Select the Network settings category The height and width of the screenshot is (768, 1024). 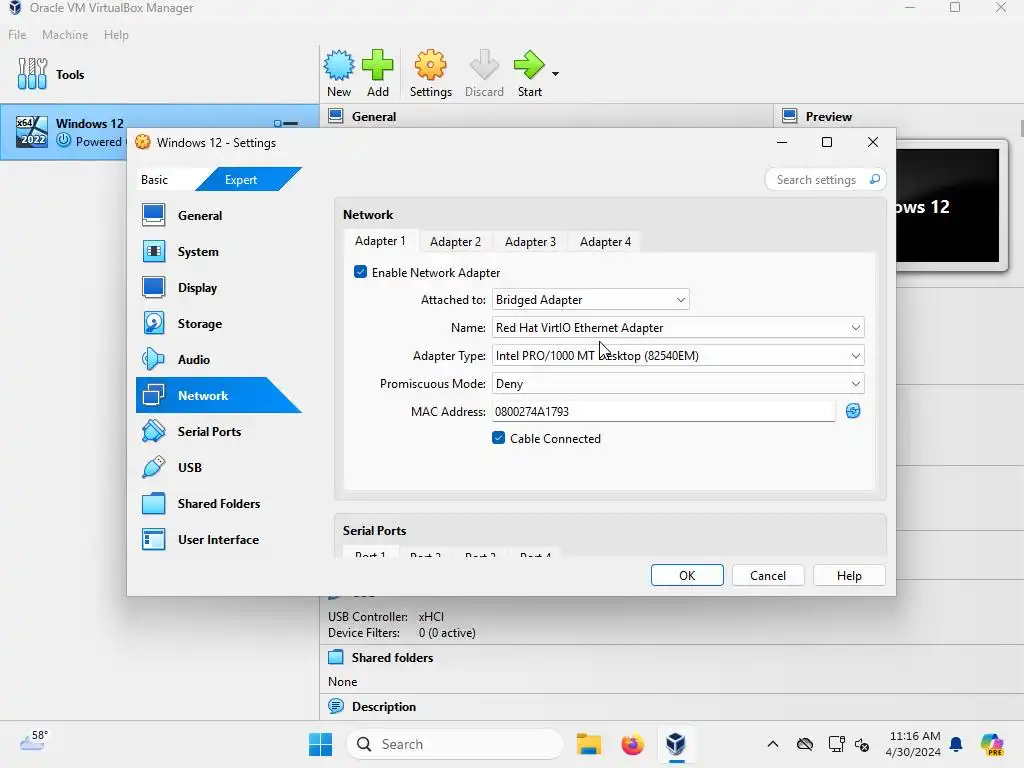(x=219, y=395)
